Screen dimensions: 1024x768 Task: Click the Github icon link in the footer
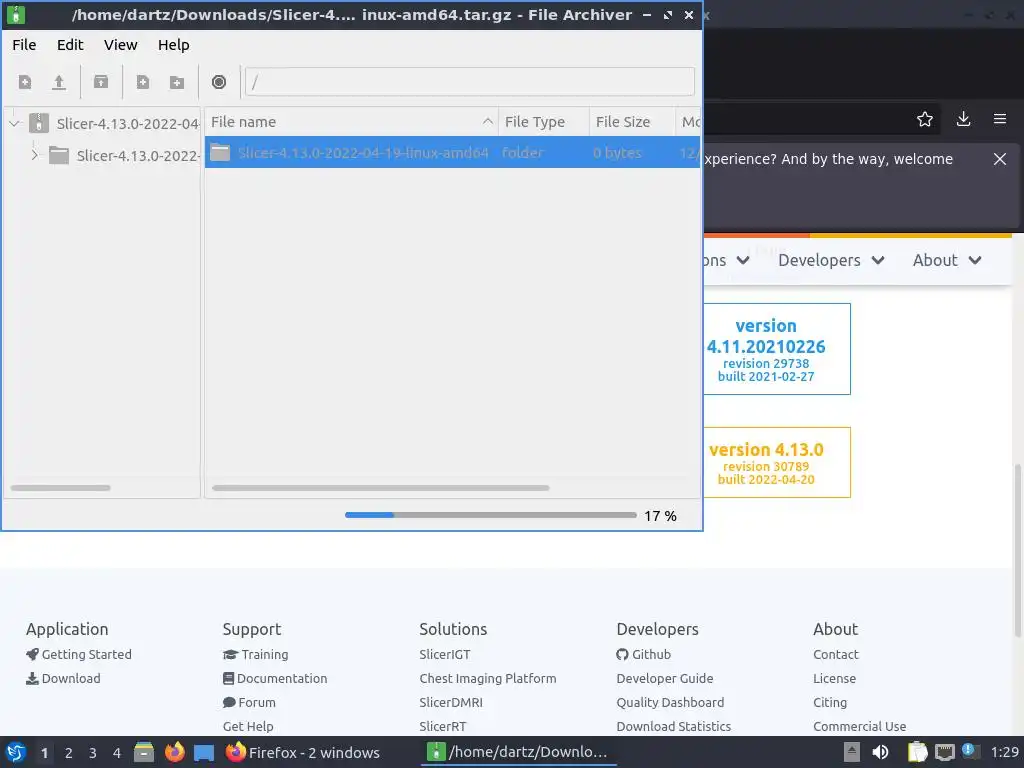(x=622, y=654)
